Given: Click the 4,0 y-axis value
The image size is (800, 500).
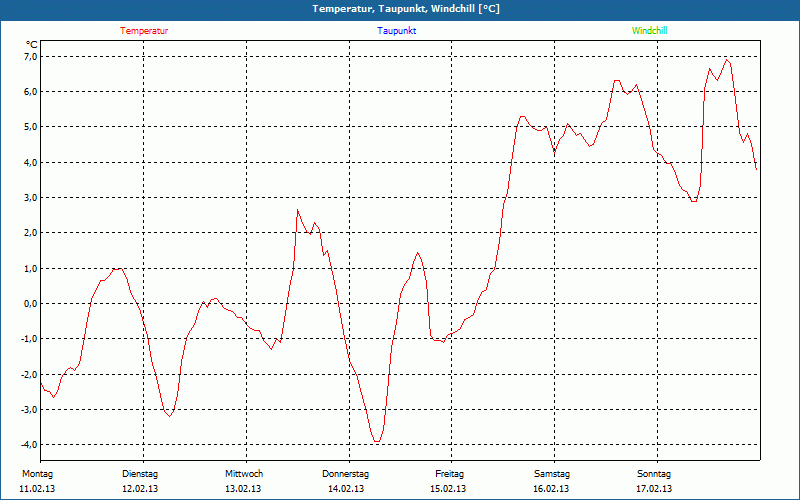Looking at the screenshot, I should click(31, 162).
